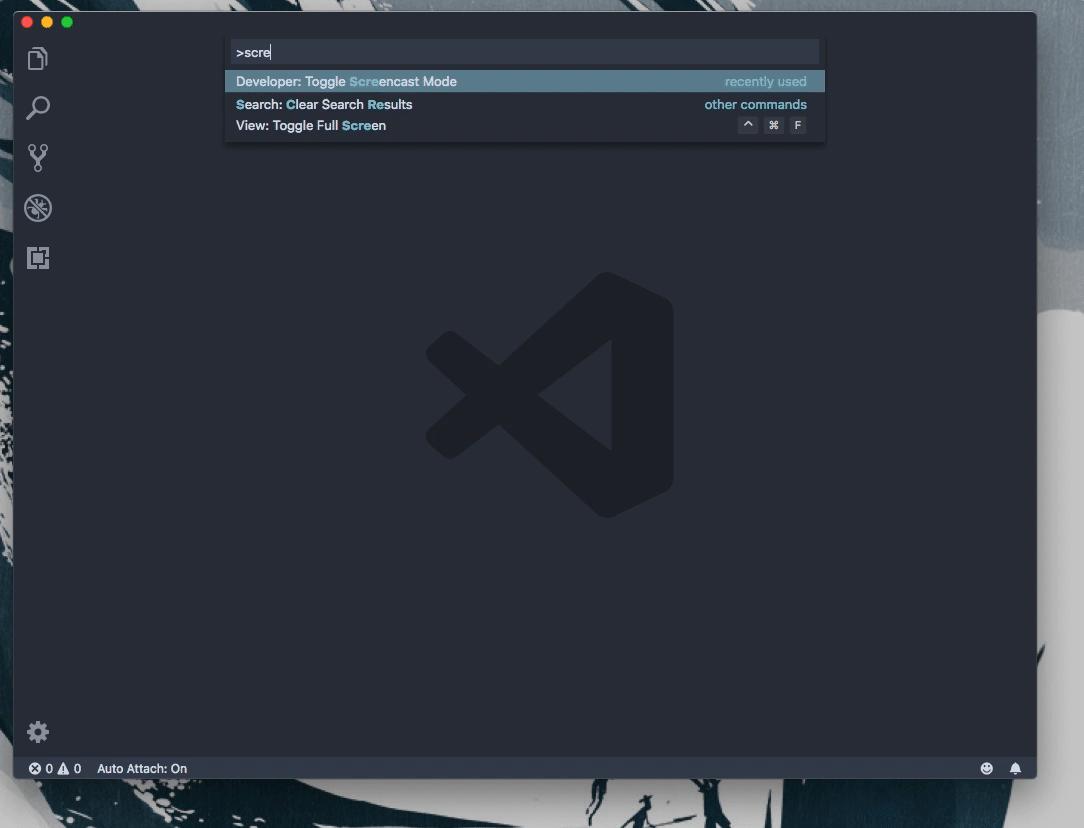Run Developer: Toggle Screencast Mode command
Screen dimensions: 1084x828
525,82
